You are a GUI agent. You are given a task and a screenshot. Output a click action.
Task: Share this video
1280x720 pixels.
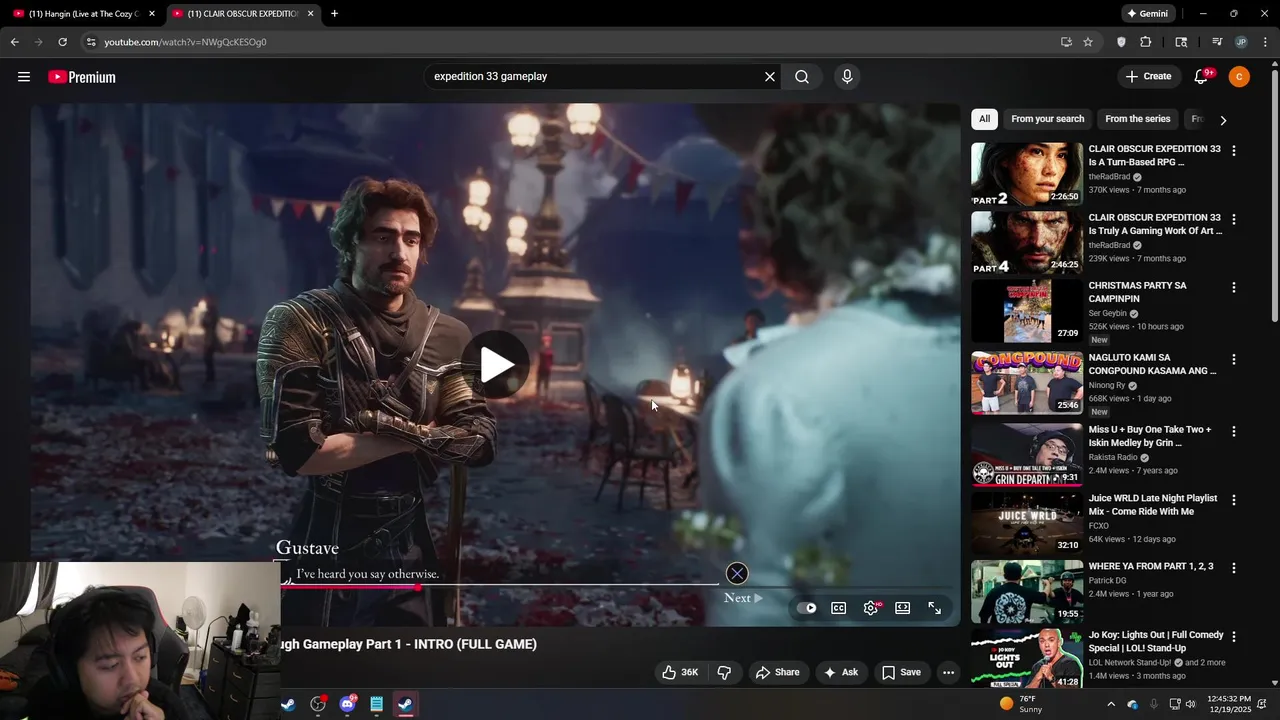[x=777, y=672]
